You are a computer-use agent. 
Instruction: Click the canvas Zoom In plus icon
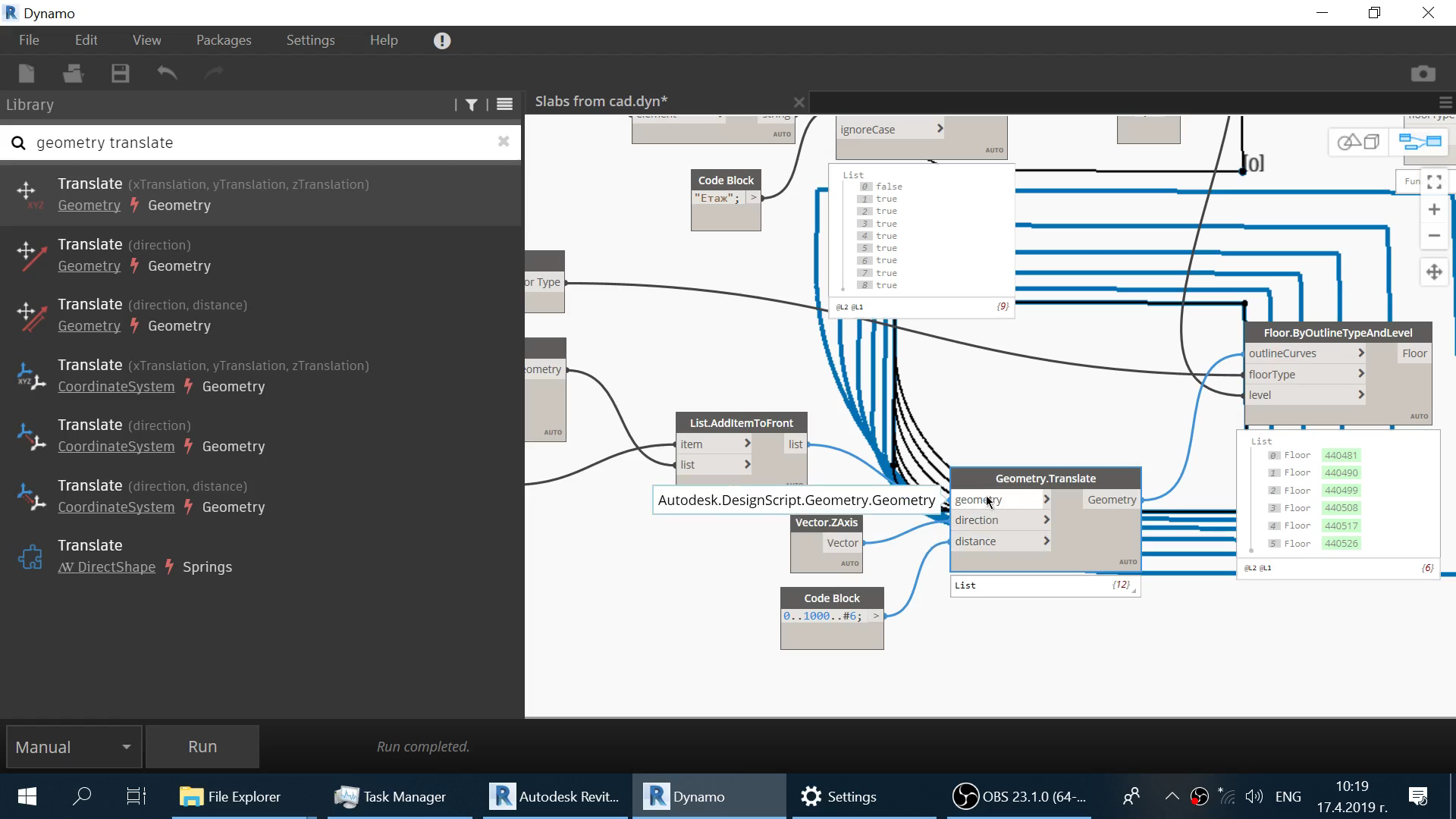tap(1433, 209)
